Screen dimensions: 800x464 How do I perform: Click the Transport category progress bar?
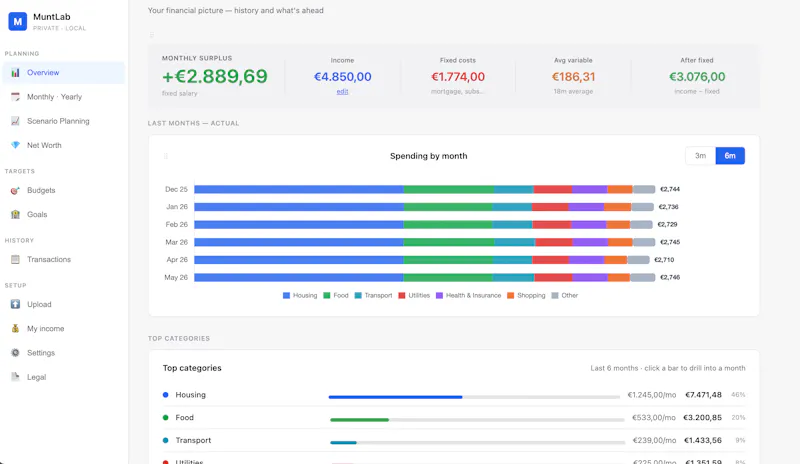[x=478, y=443]
